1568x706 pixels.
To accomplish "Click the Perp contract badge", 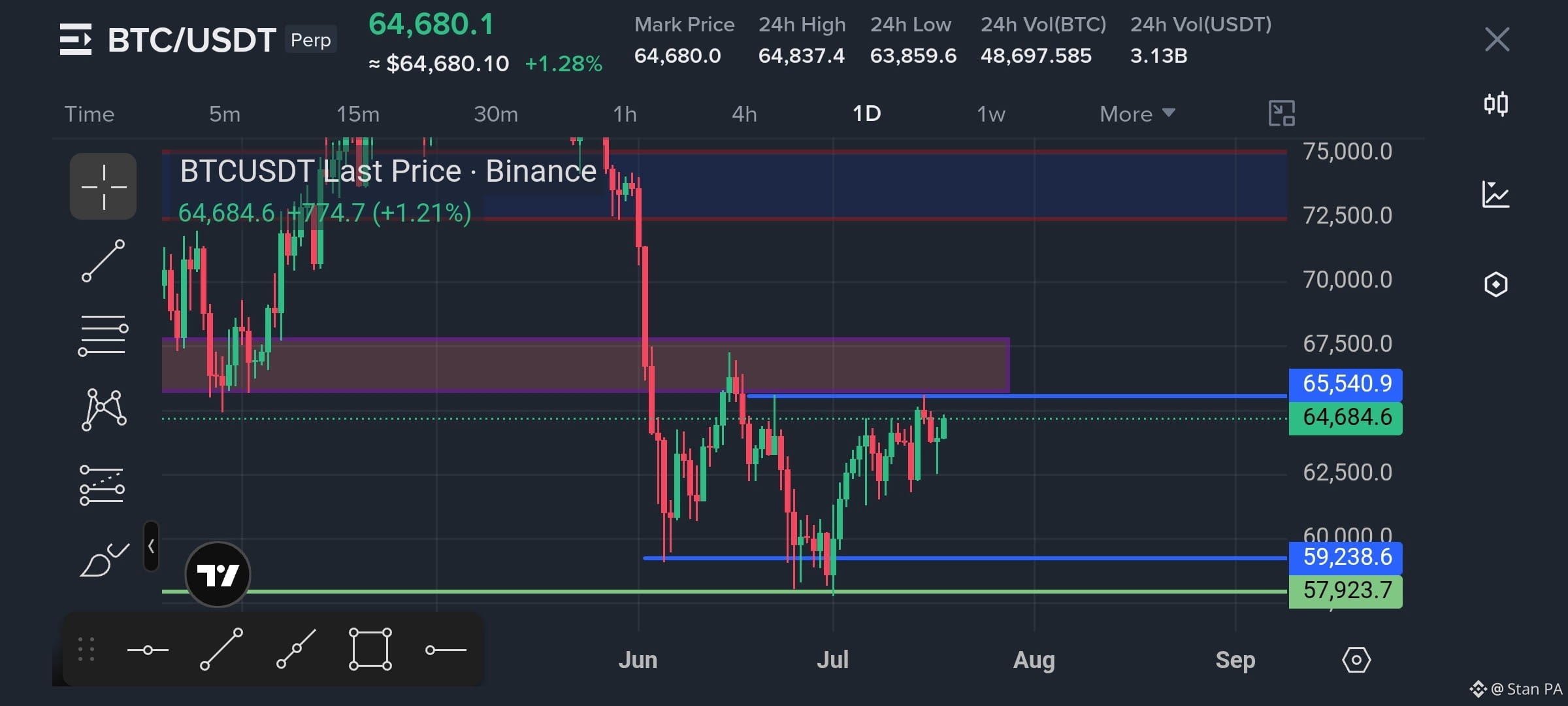I will tap(311, 40).
